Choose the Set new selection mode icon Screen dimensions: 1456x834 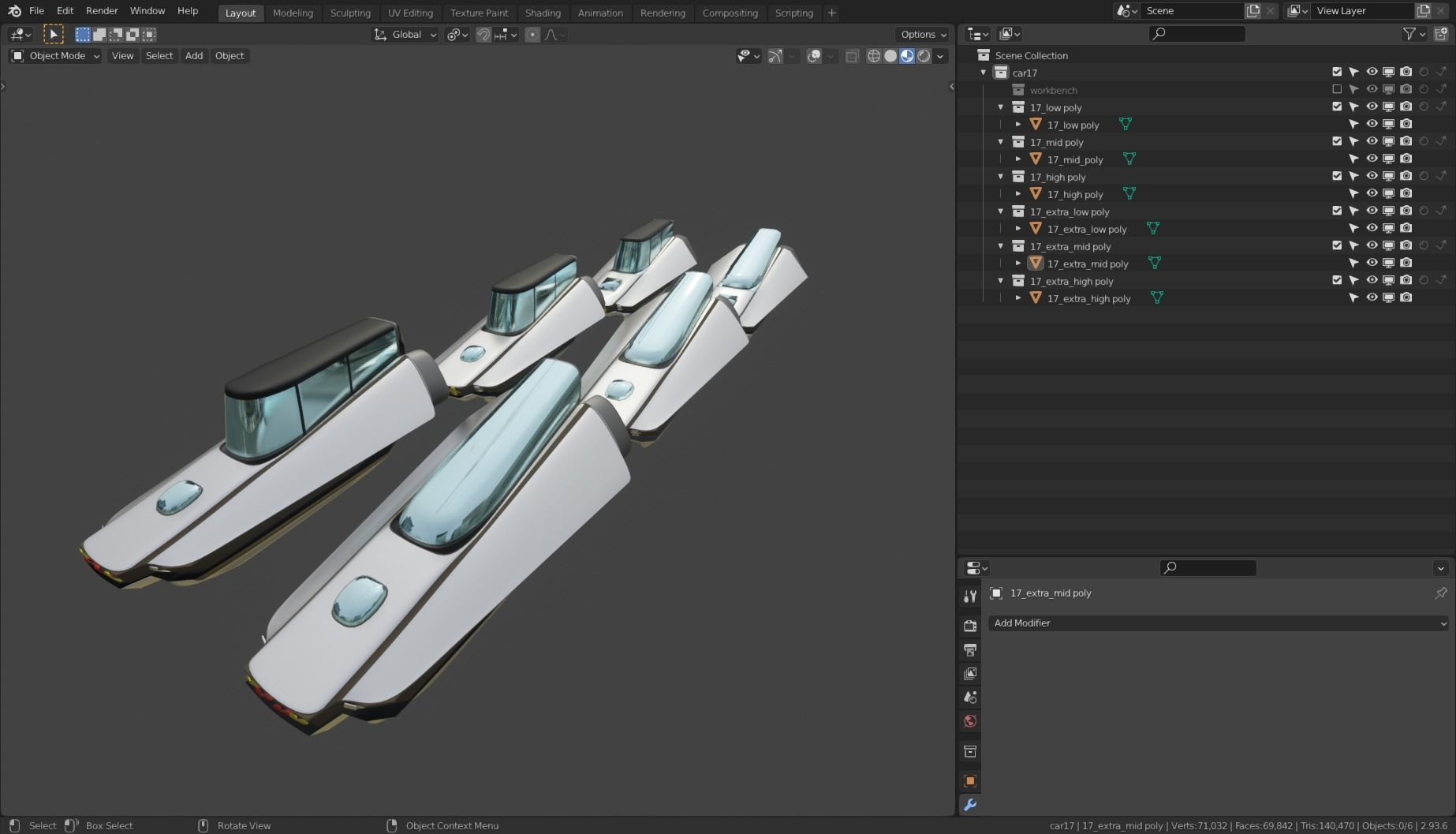pyautogui.click(x=83, y=34)
